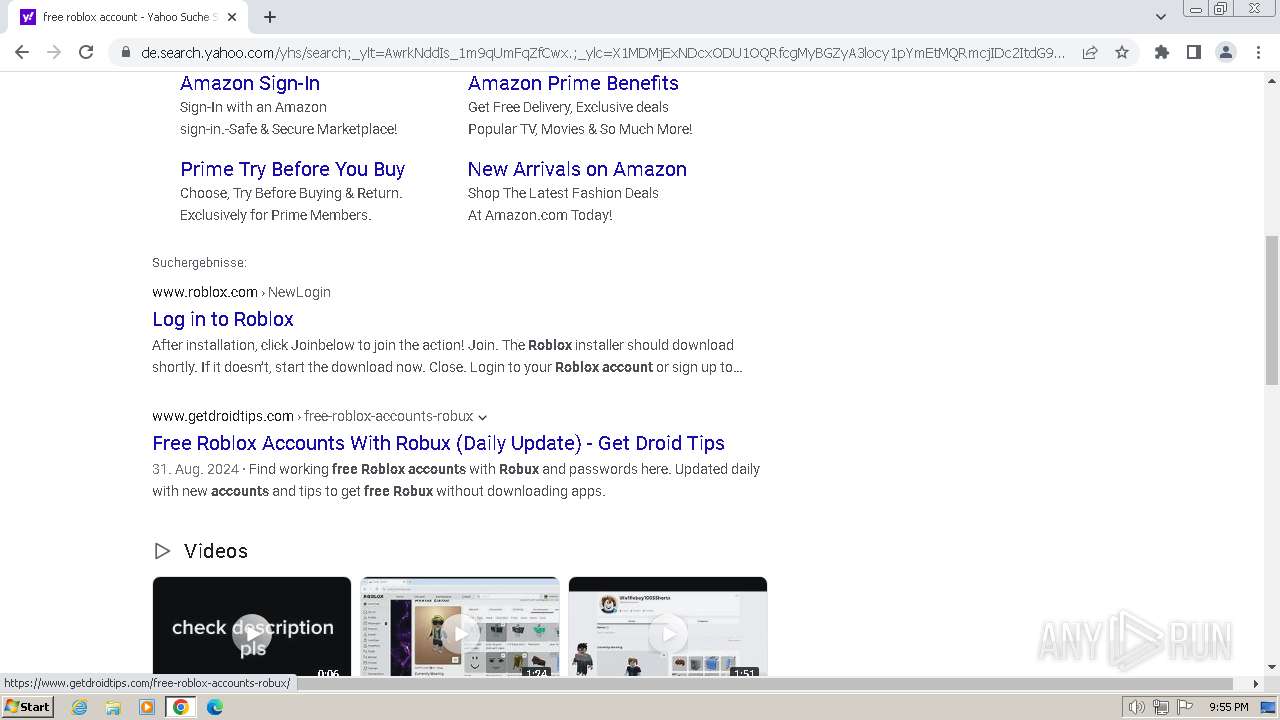Open Prime Try Before You Buy
This screenshot has width=1280, height=720.
[x=292, y=169]
